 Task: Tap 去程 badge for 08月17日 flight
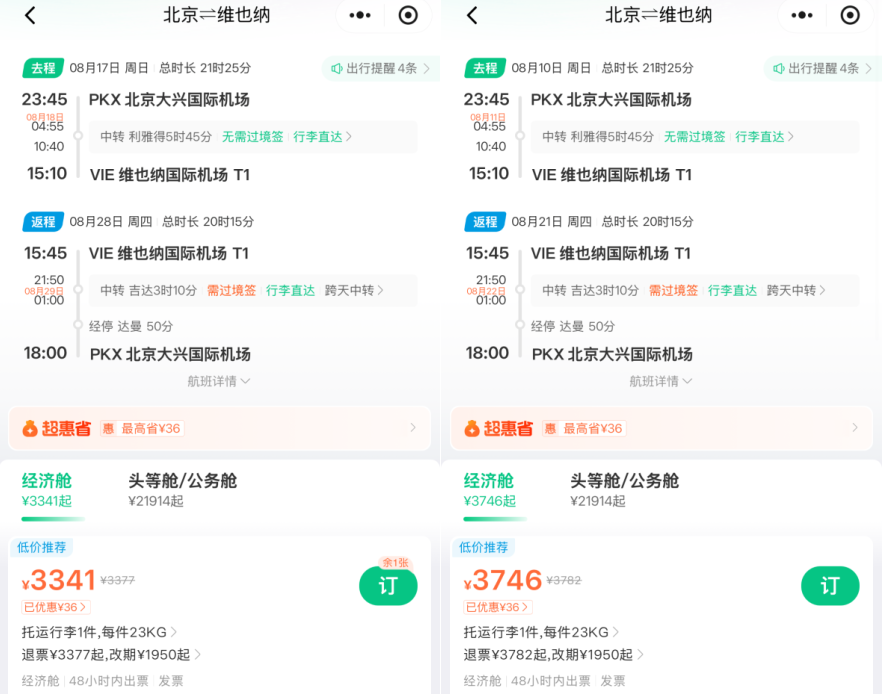[43, 69]
